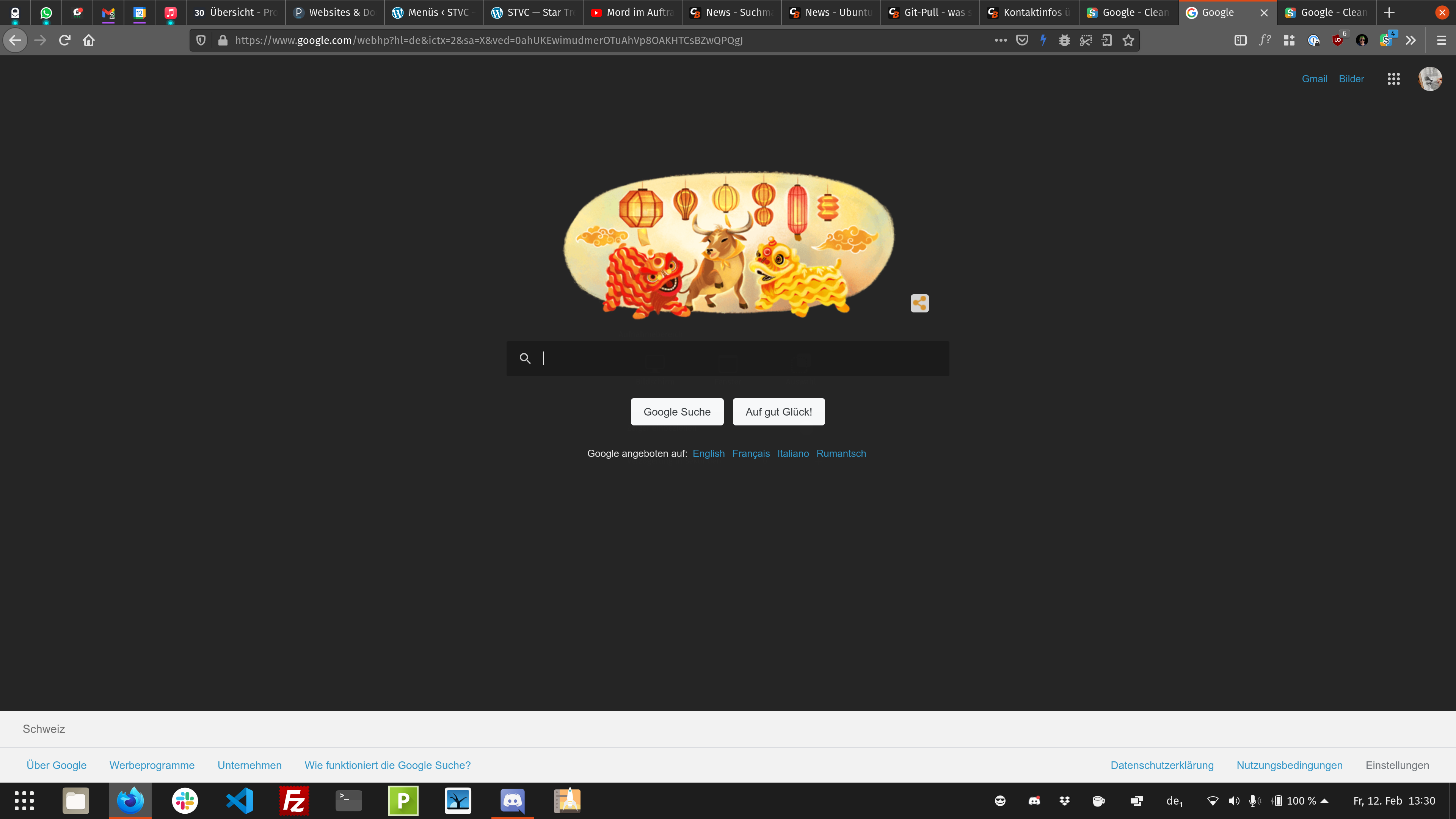This screenshot has width=1456, height=819.
Task: Open uBlock Origin extension icon
Action: point(1337,40)
